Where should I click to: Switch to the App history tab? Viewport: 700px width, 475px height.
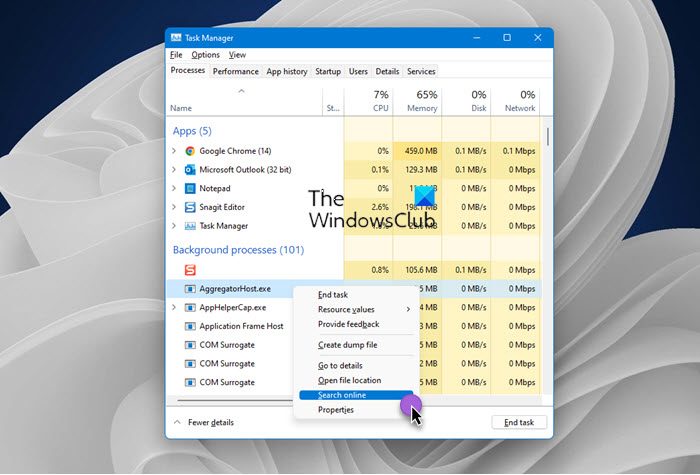pos(287,71)
